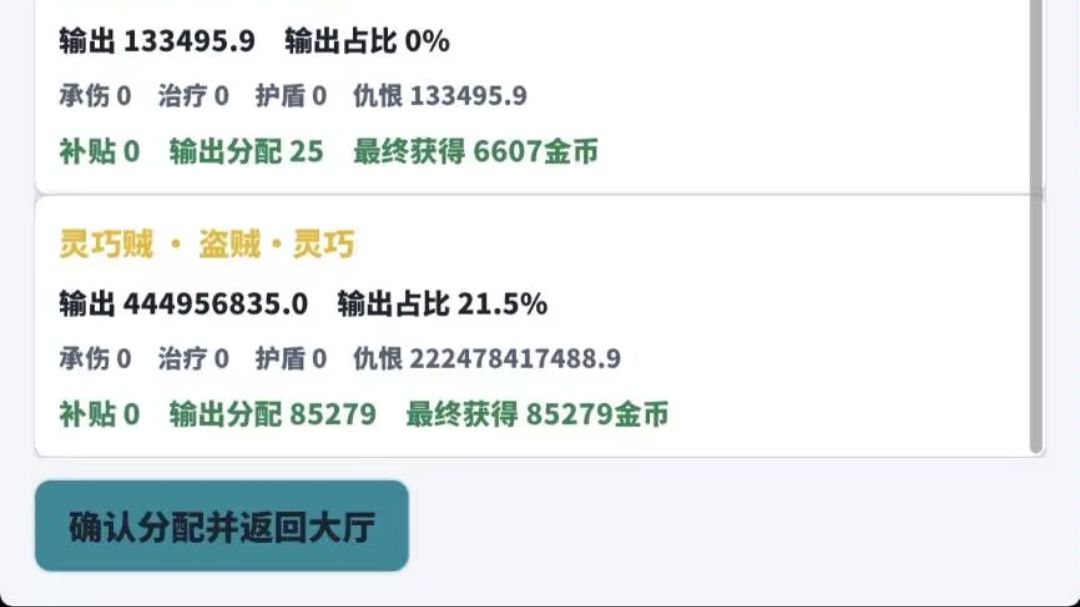Viewport: 1080px width, 607px height.
Task: Click 输出分配 85279 in the 灵巧贼 card
Action: (x=273, y=414)
